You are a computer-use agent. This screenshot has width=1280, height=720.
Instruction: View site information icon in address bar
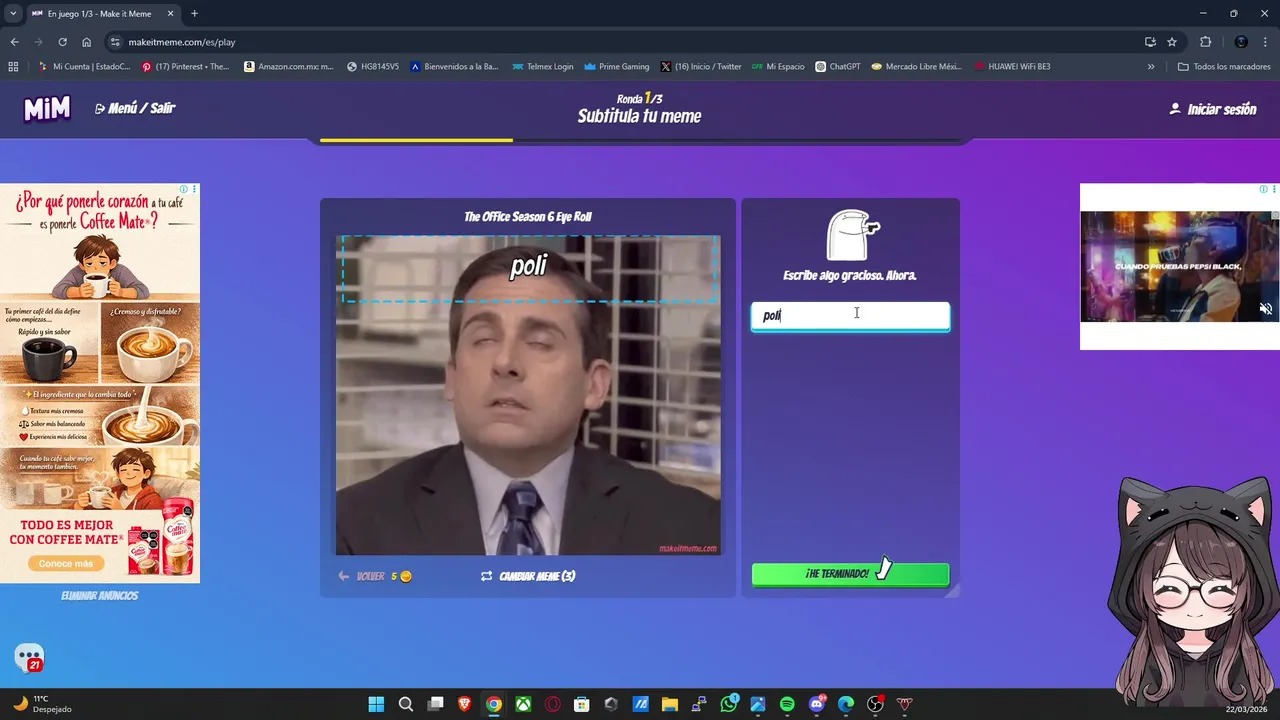[x=115, y=42]
